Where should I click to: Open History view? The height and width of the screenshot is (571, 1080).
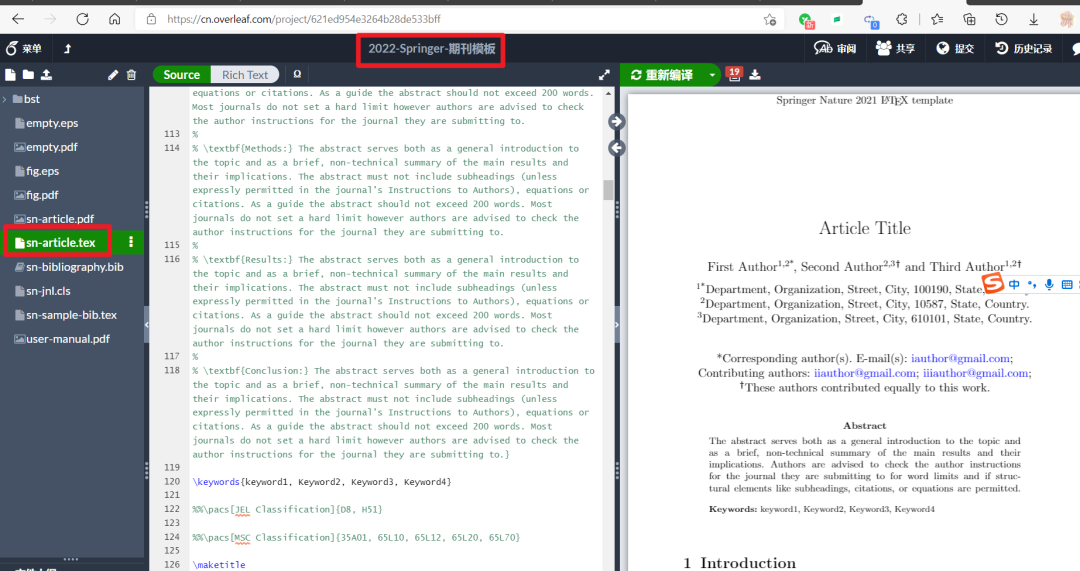pos(1023,48)
